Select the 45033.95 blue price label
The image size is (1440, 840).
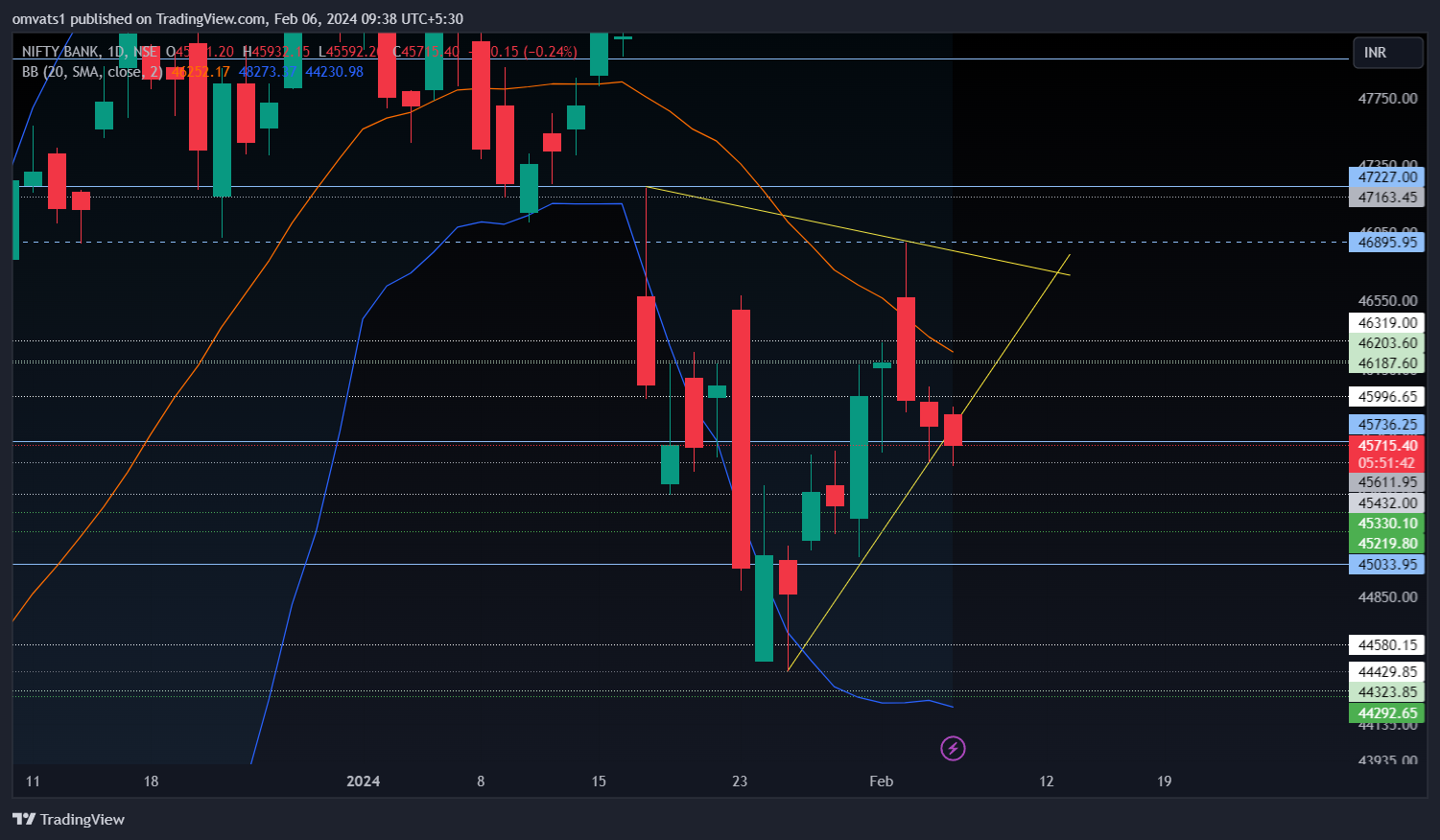tap(1386, 565)
